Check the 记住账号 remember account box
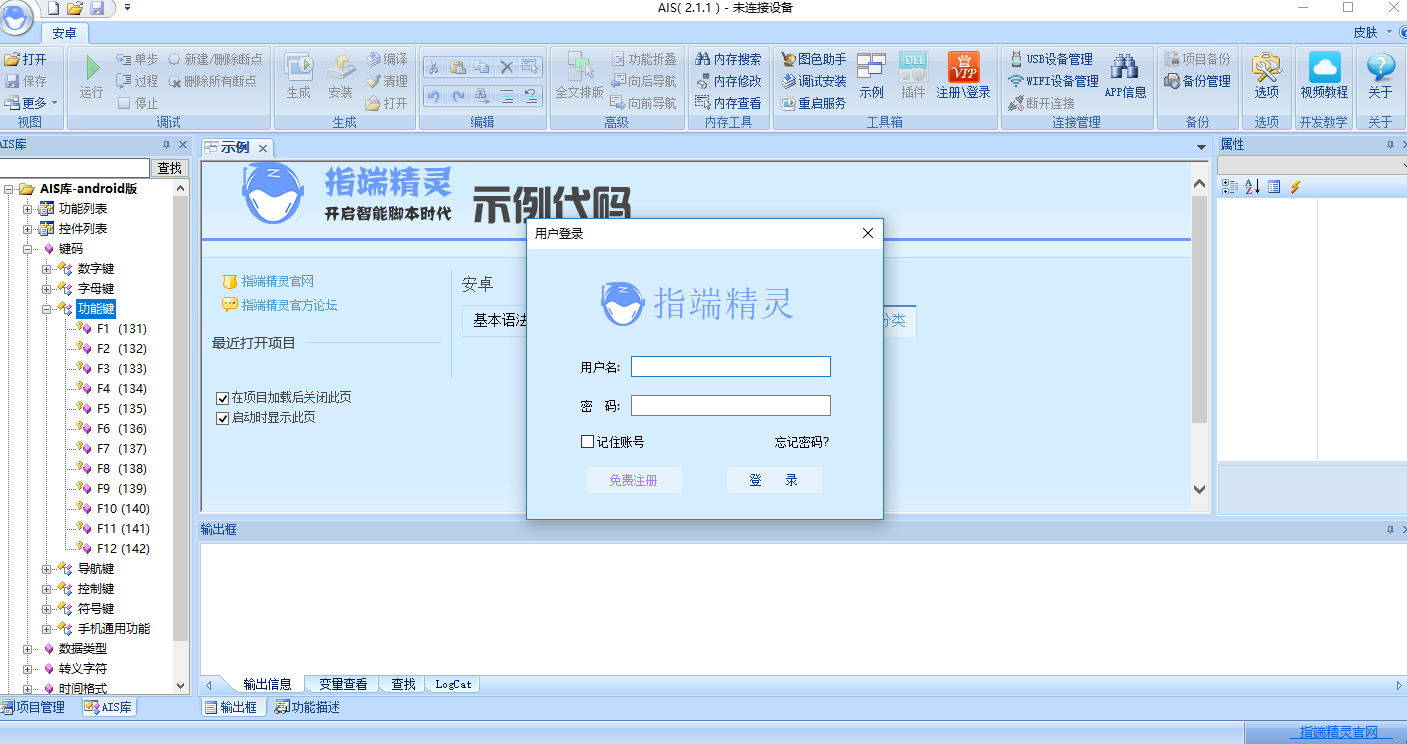 coord(587,442)
